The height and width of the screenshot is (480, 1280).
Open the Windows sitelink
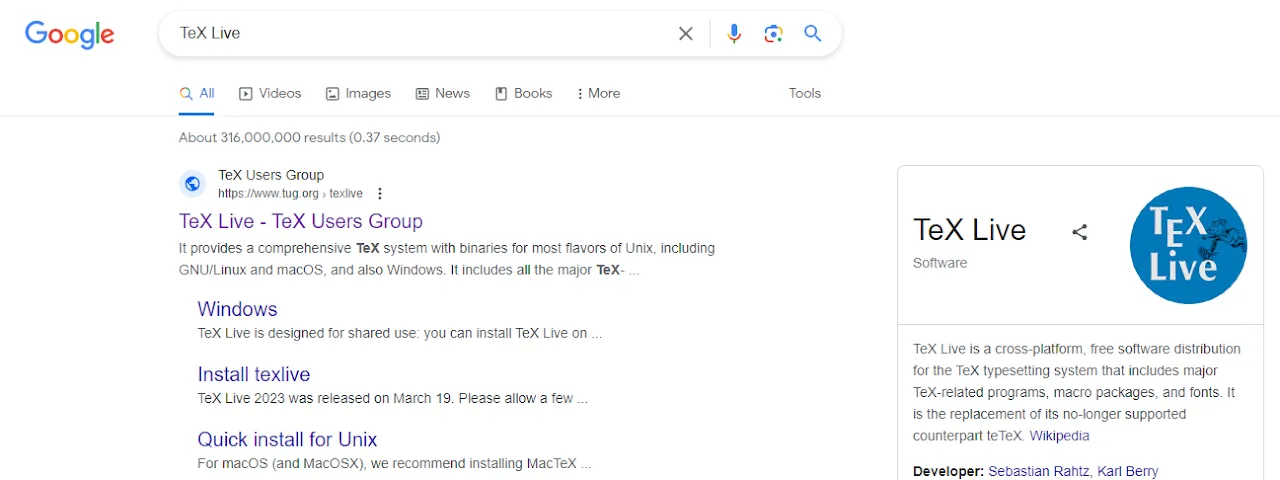[237, 309]
